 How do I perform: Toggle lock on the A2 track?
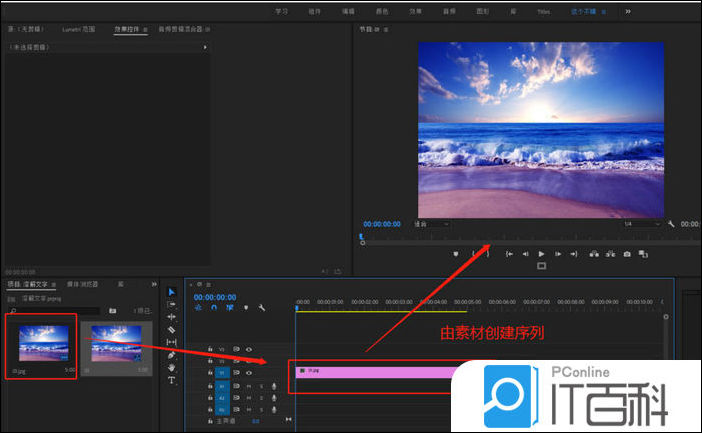(x=210, y=397)
